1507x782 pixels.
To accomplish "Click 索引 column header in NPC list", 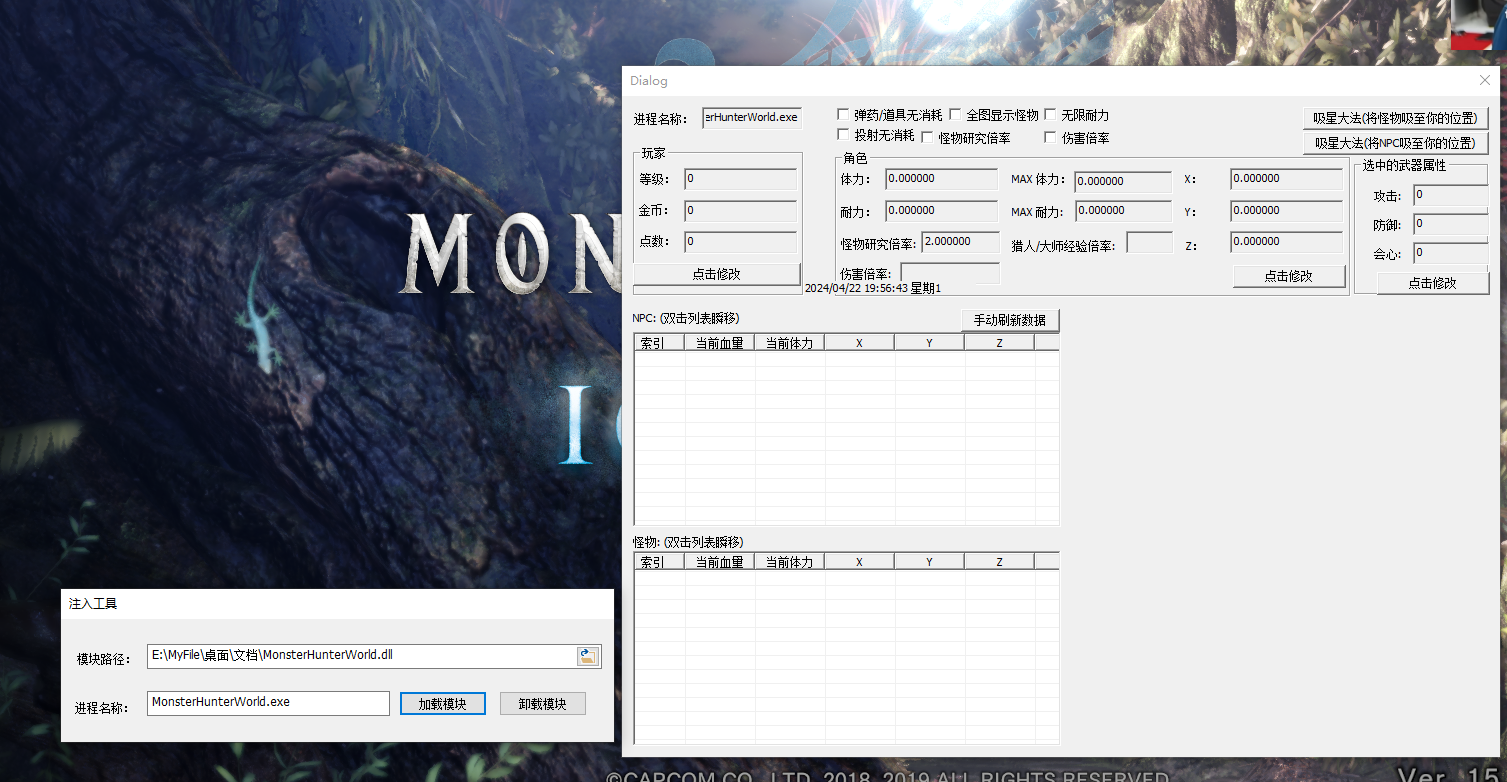I will click(660, 342).
